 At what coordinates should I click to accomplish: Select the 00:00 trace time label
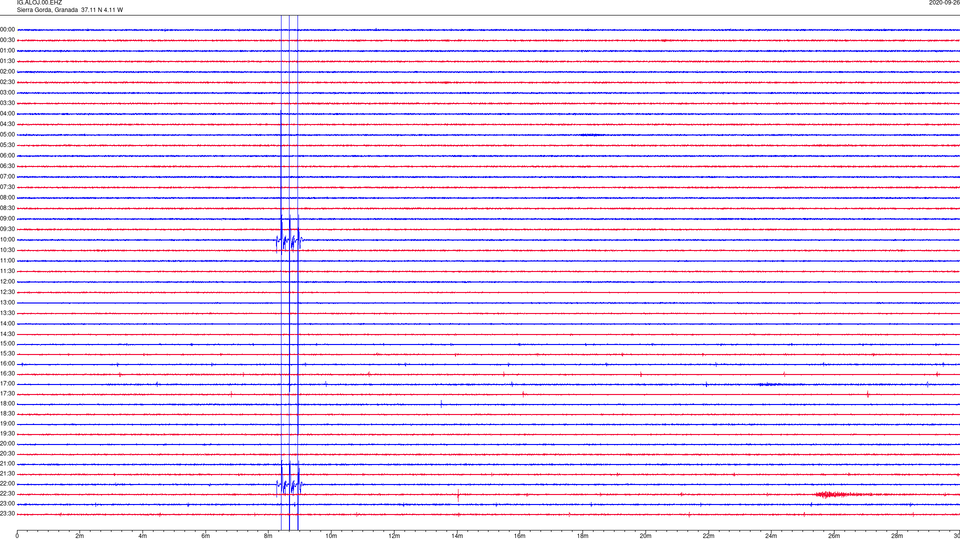[8, 29]
